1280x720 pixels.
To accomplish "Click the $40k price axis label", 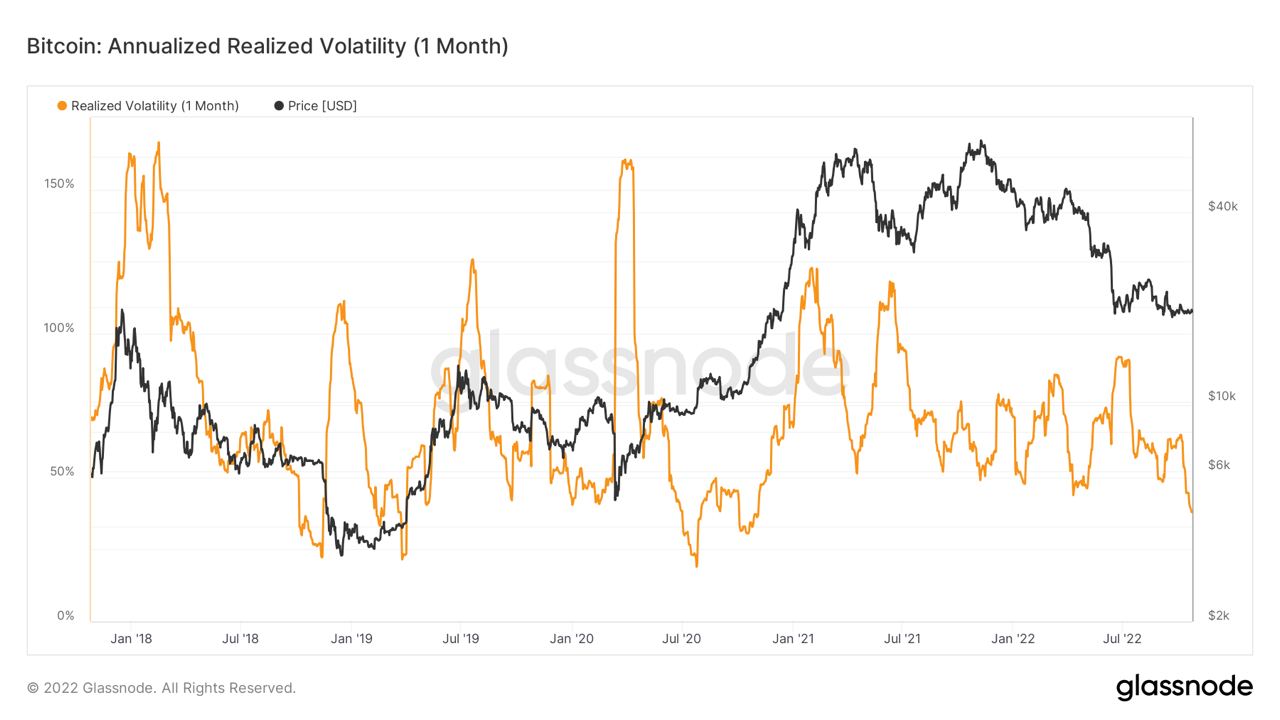I will 1223,206.
